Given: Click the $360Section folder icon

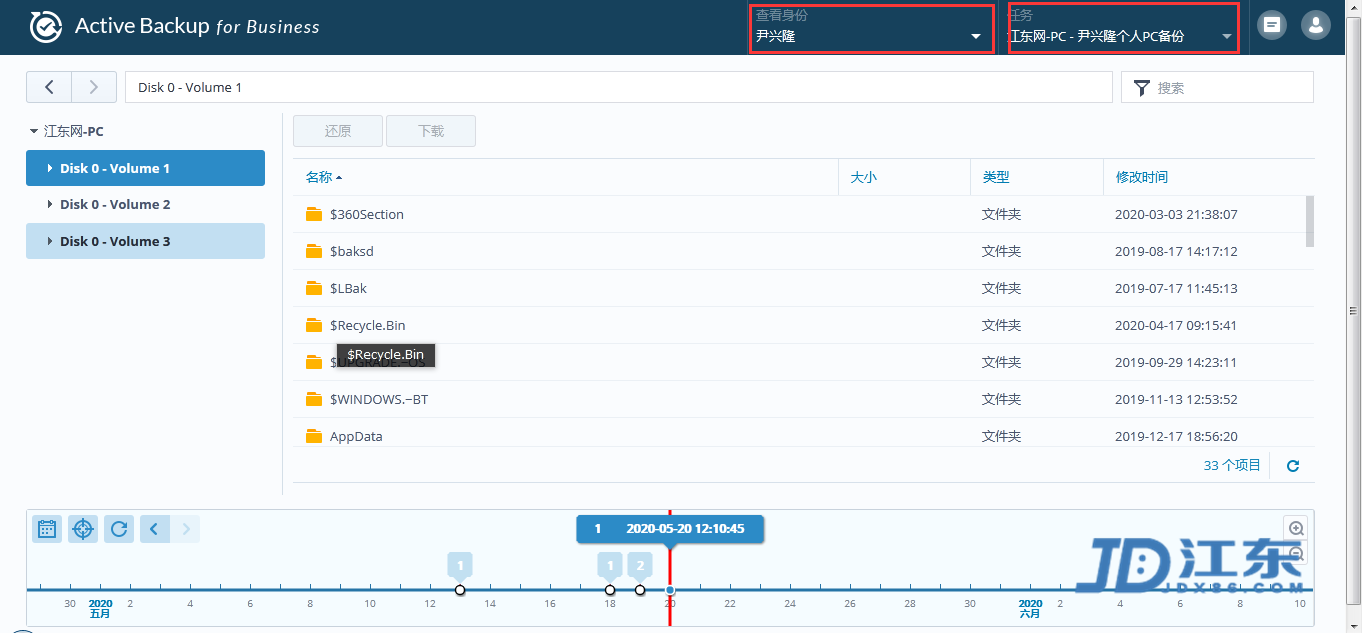Looking at the screenshot, I should click(x=314, y=214).
